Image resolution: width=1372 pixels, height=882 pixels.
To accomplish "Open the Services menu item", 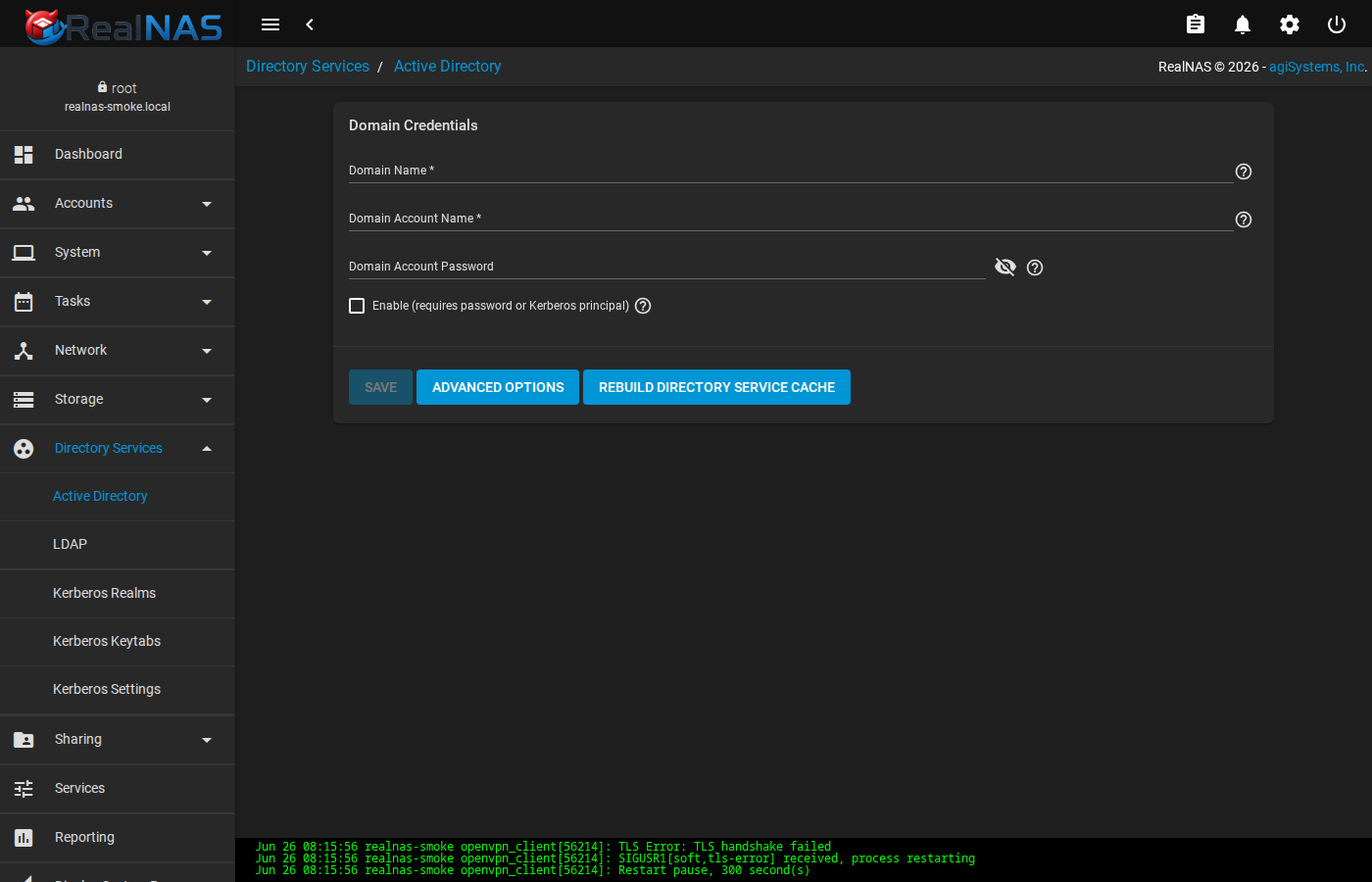I will (x=118, y=789).
